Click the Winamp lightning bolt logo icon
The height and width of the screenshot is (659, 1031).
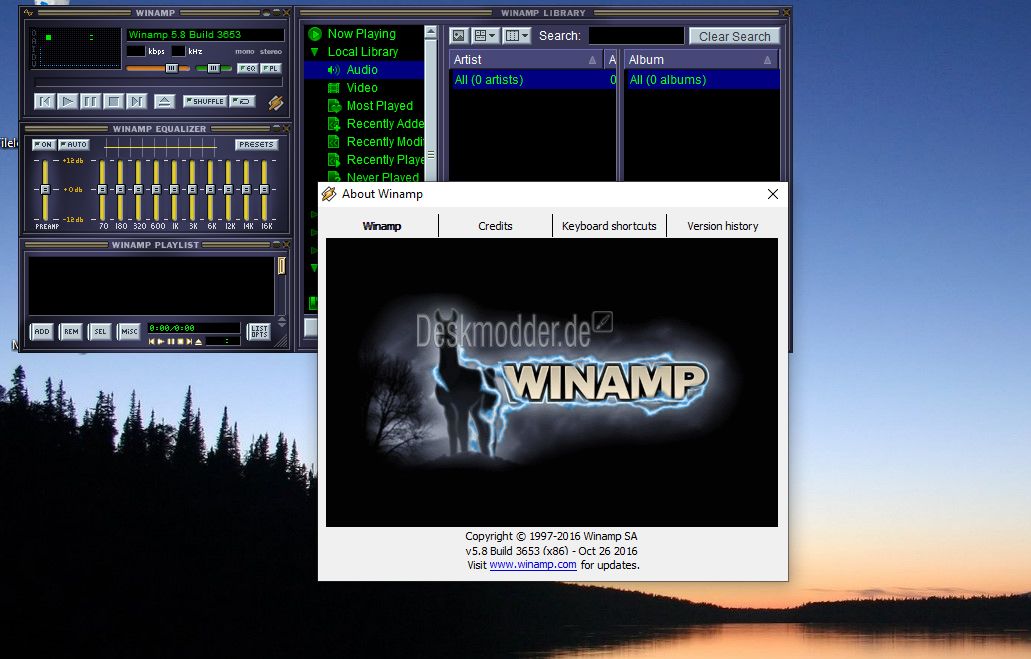276,102
